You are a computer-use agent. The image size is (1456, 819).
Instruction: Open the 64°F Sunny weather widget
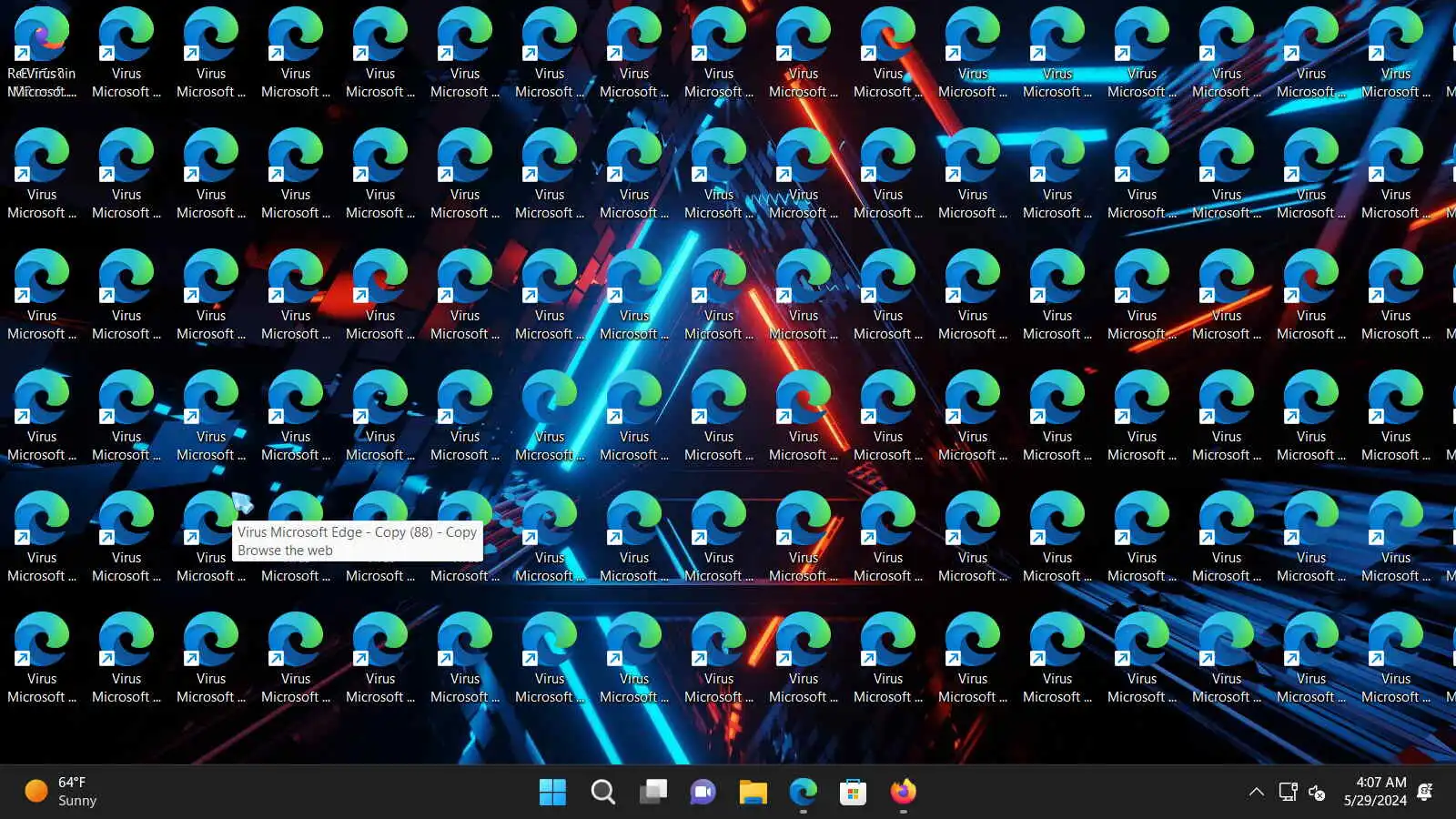point(60,792)
